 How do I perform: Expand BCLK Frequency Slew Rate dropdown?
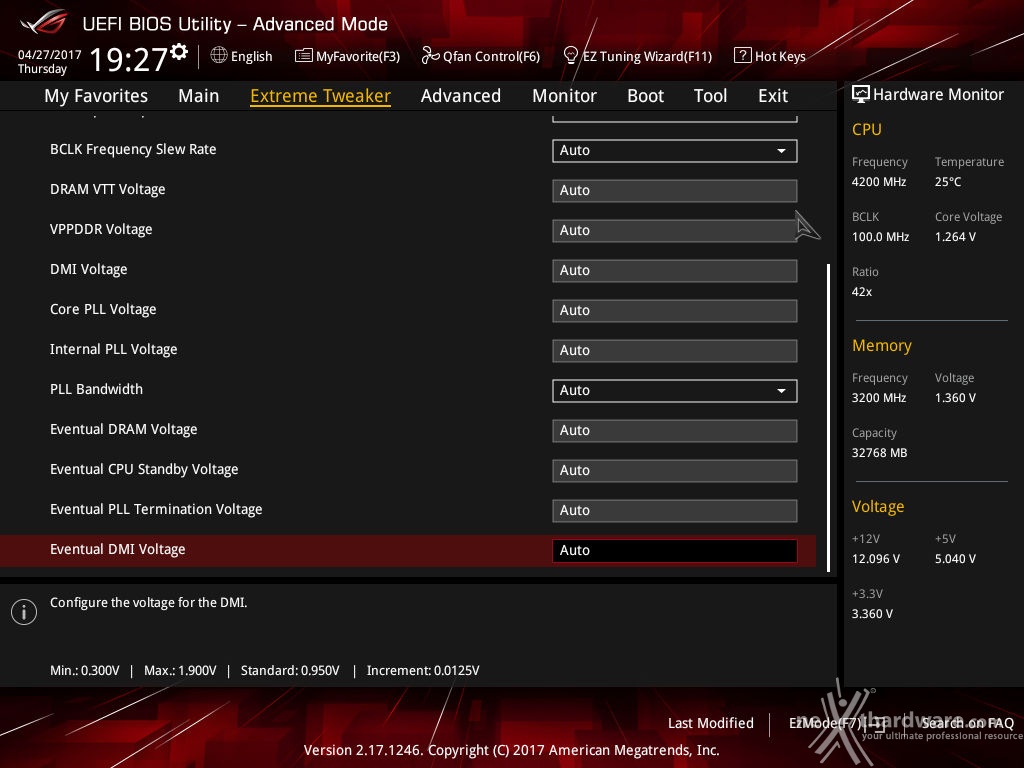[675, 151]
